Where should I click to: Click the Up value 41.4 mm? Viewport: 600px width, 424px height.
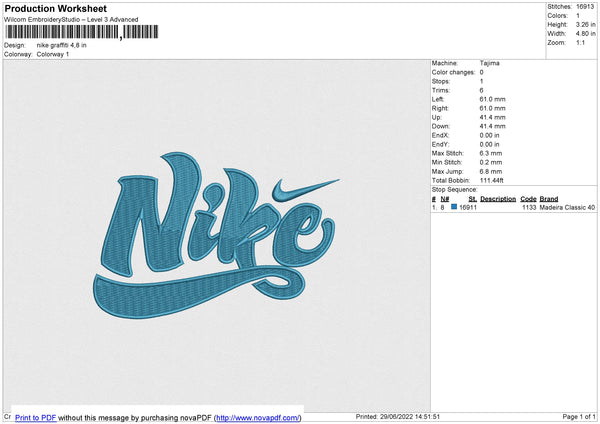[x=492, y=117]
